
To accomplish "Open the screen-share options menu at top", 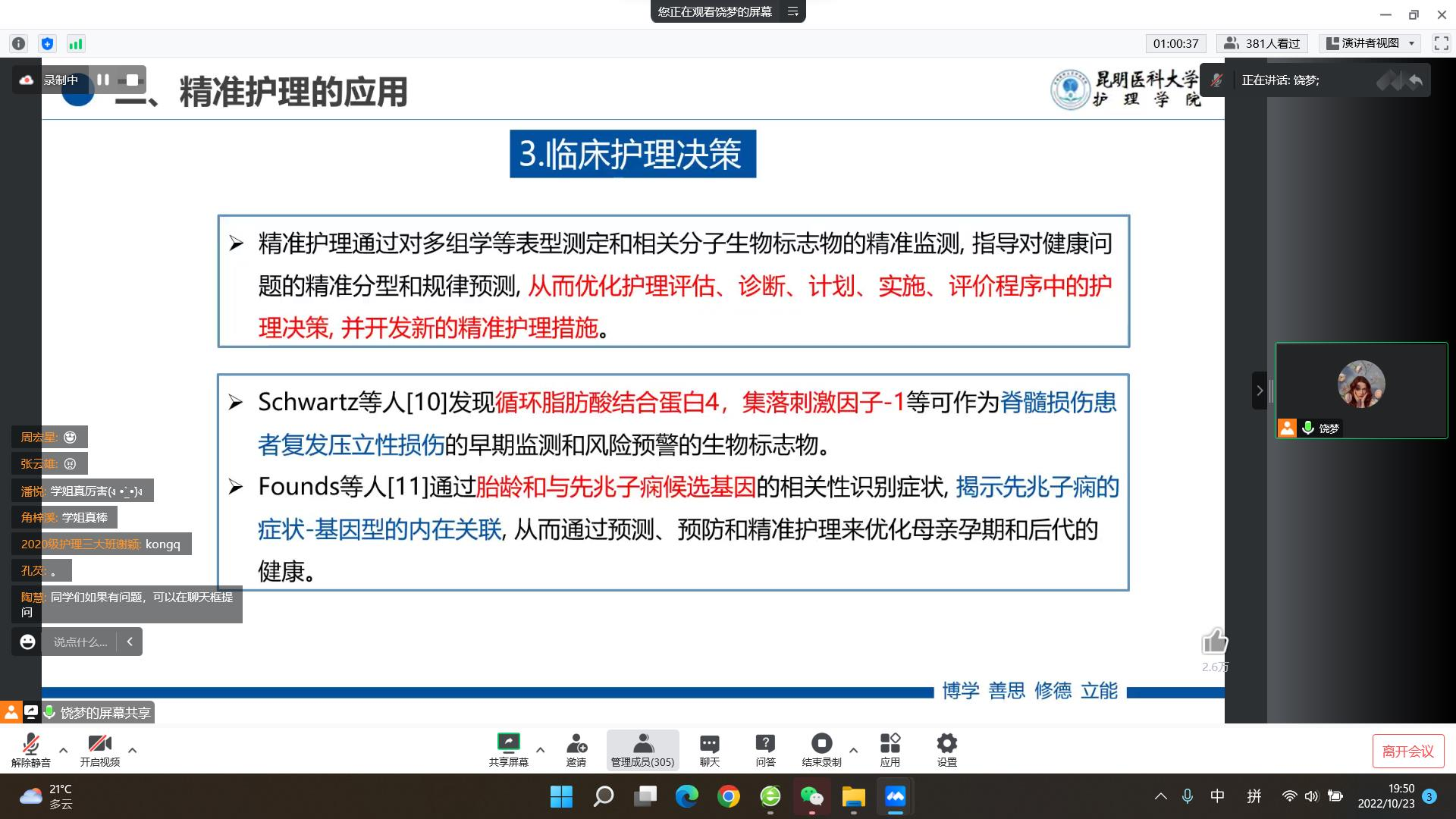I will pyautogui.click(x=793, y=11).
